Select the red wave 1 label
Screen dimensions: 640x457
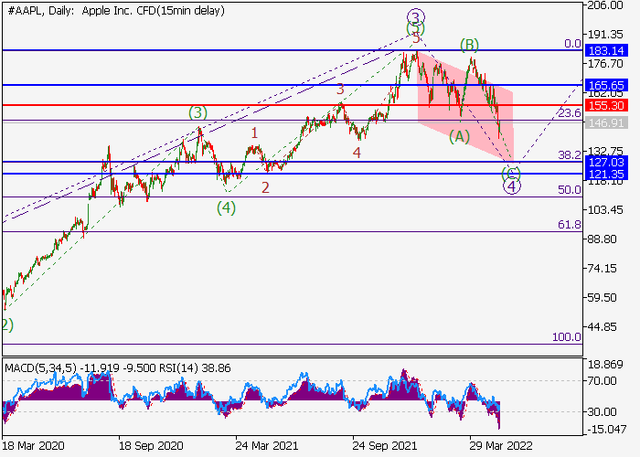click(x=255, y=132)
